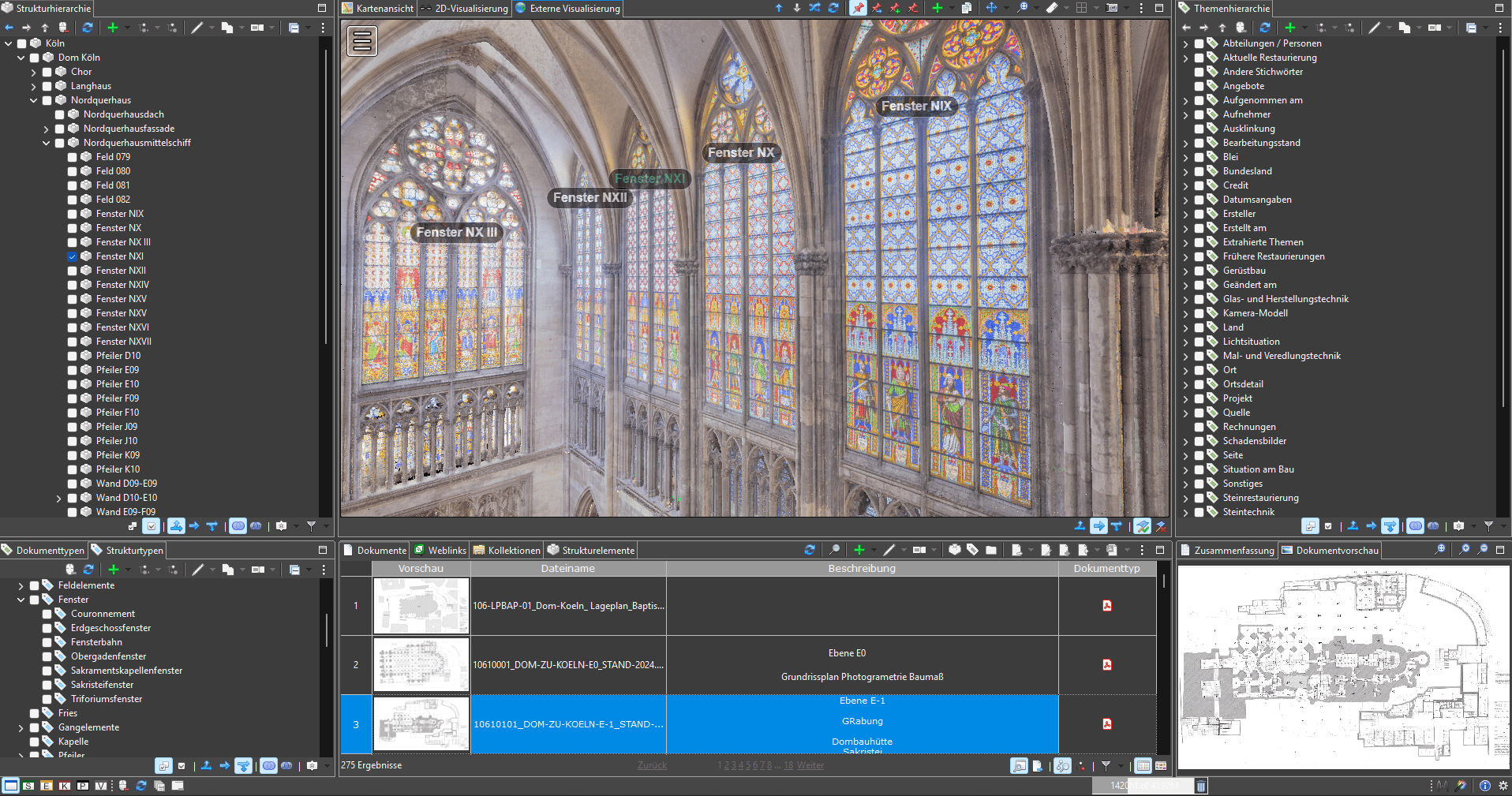Screen dimensions: 1512x796
Task: Open the hamburger menu in the 3D view
Action: coord(362,41)
